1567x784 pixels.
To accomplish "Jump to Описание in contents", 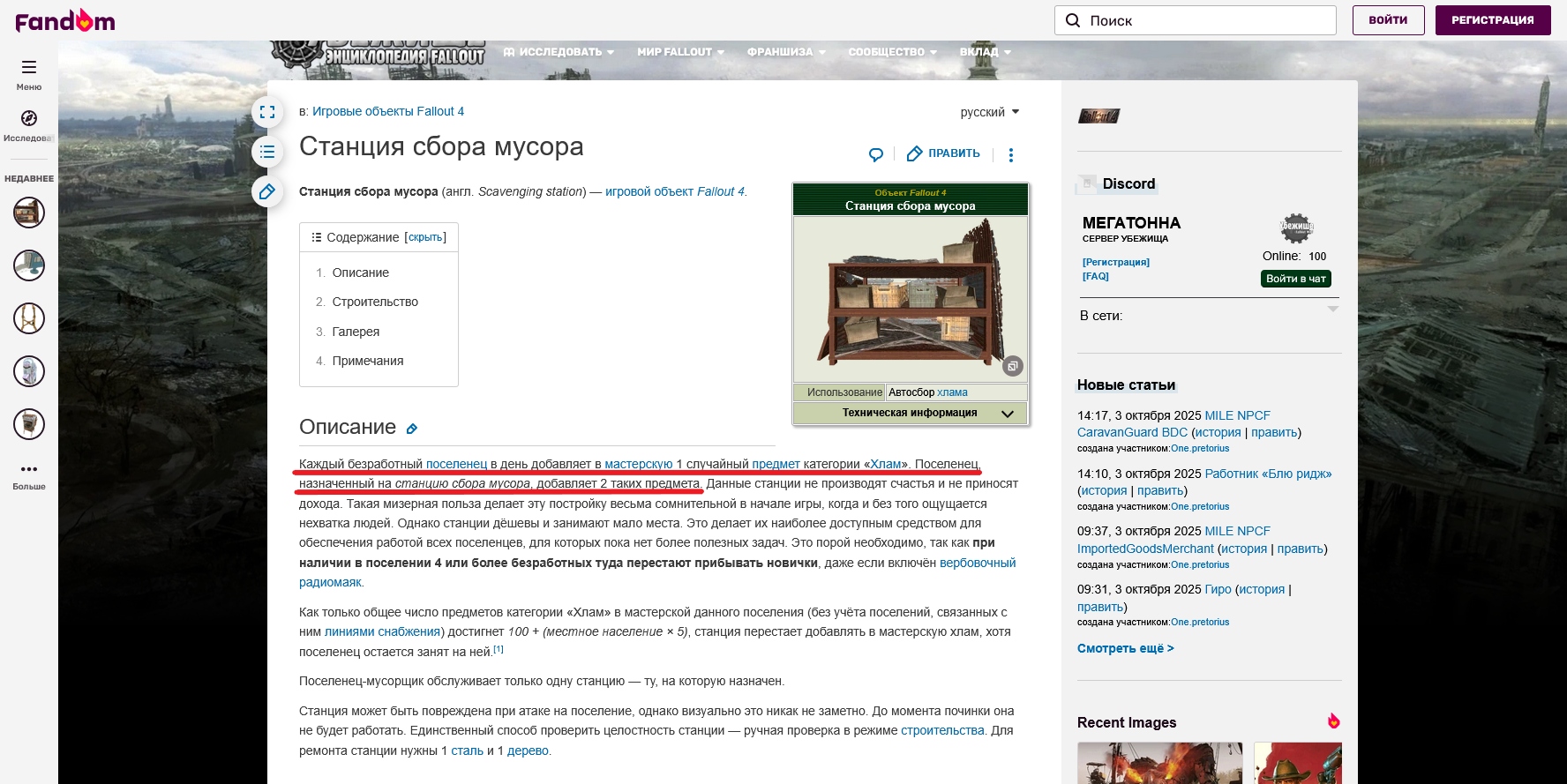I will 361,273.
